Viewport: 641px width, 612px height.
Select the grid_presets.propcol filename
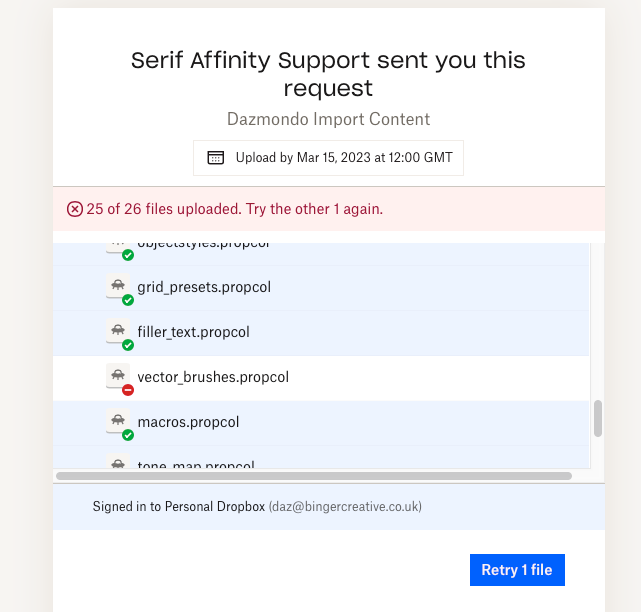(x=204, y=287)
